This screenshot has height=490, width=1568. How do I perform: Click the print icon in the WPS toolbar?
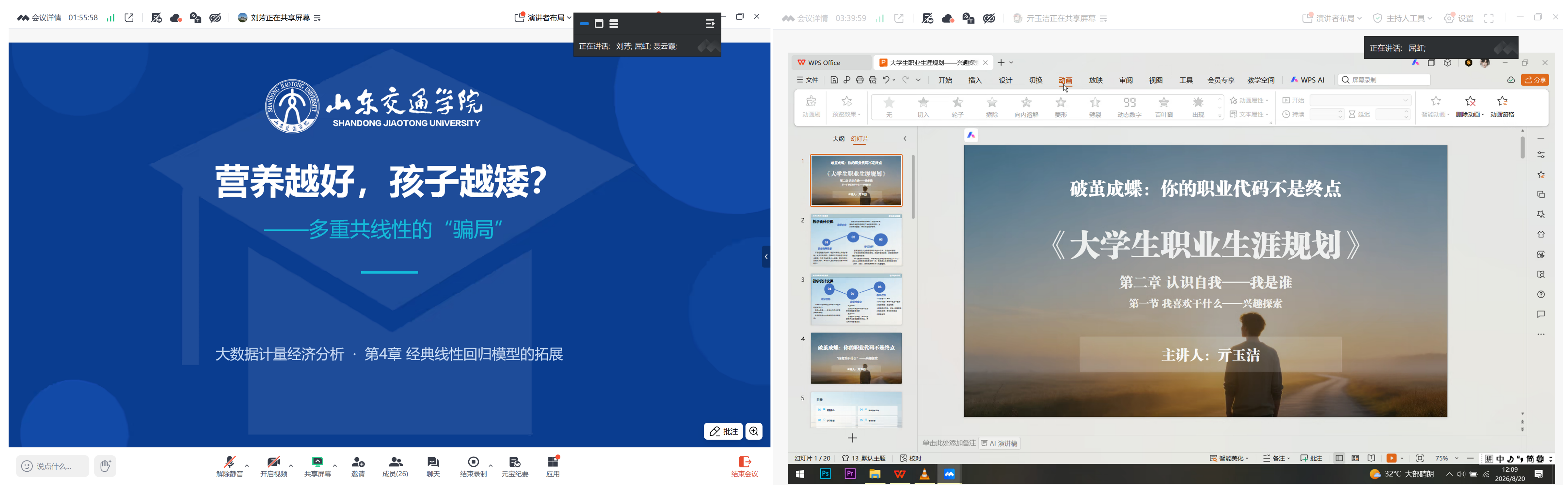coord(860,80)
